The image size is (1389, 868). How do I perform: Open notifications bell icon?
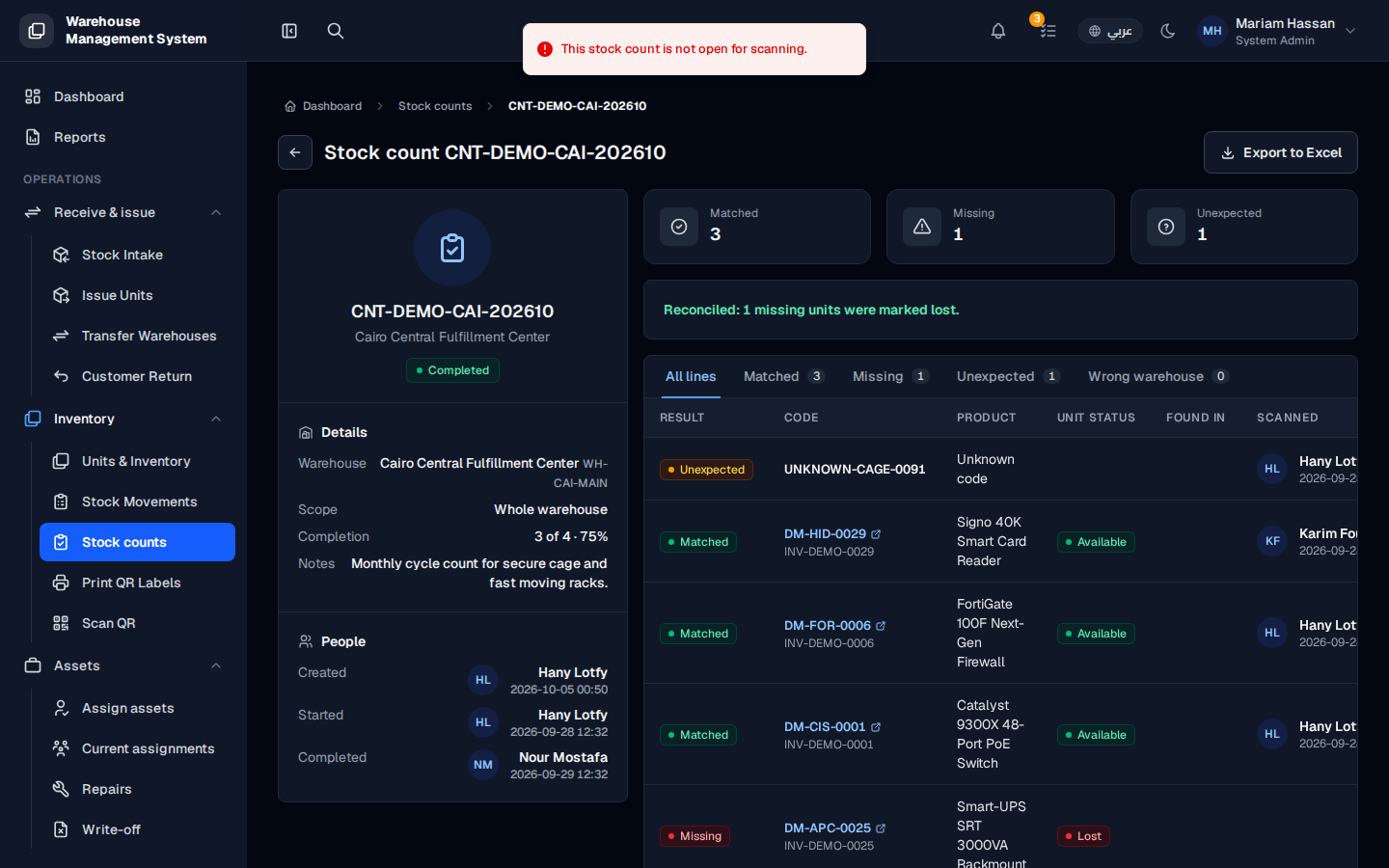tap(998, 31)
